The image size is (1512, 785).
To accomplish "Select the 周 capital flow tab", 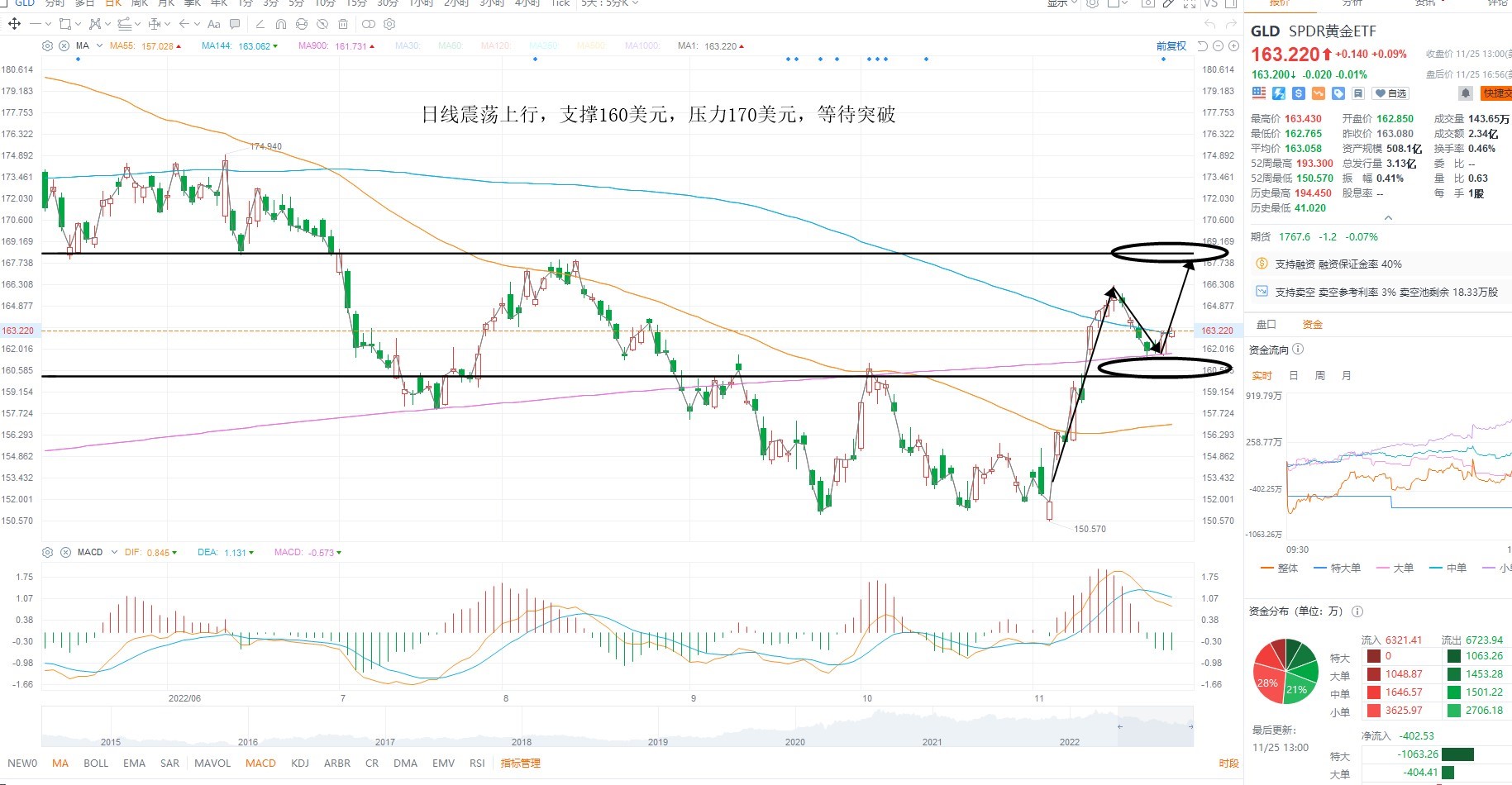I will (1320, 376).
